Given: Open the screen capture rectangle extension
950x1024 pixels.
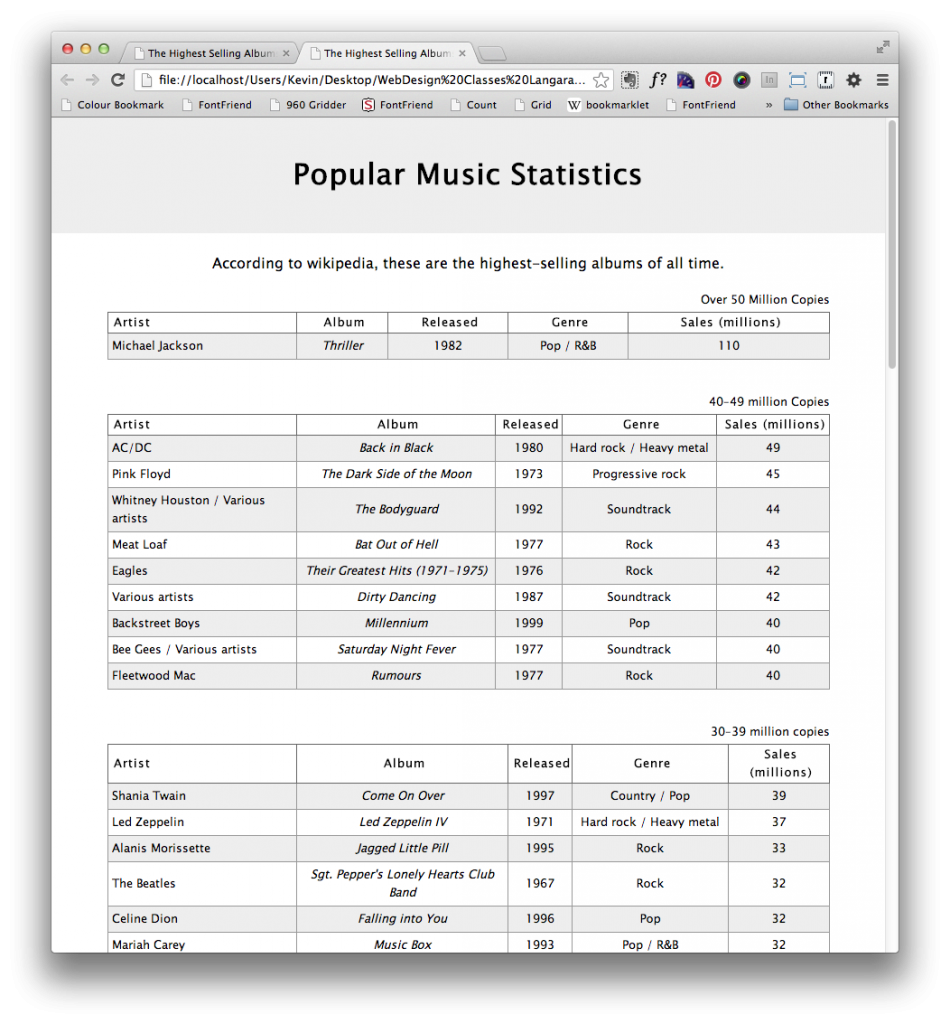Looking at the screenshot, I should [x=797, y=80].
